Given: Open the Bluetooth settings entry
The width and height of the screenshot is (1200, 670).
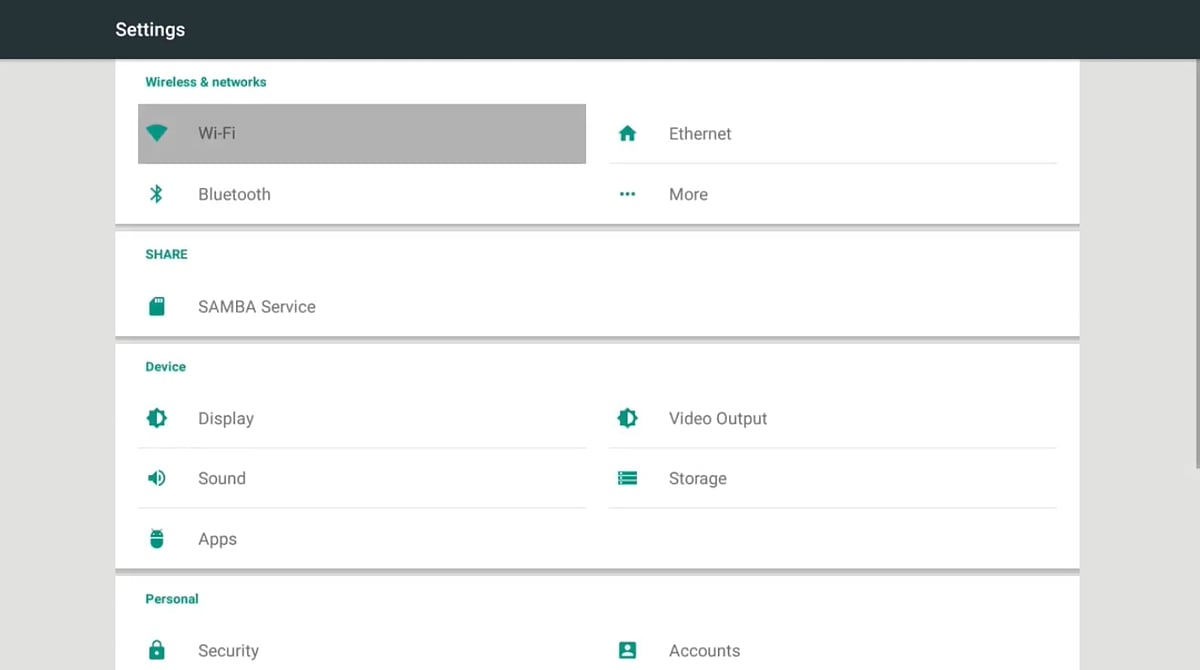Looking at the screenshot, I should tap(234, 194).
